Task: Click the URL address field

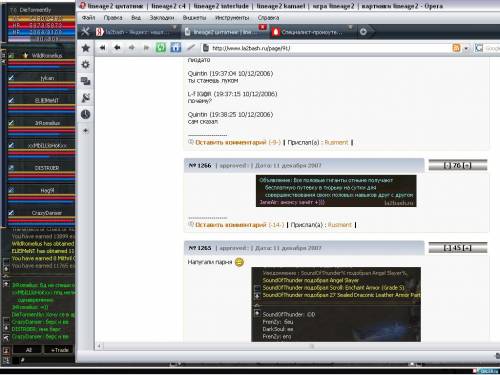Action: 330,48
